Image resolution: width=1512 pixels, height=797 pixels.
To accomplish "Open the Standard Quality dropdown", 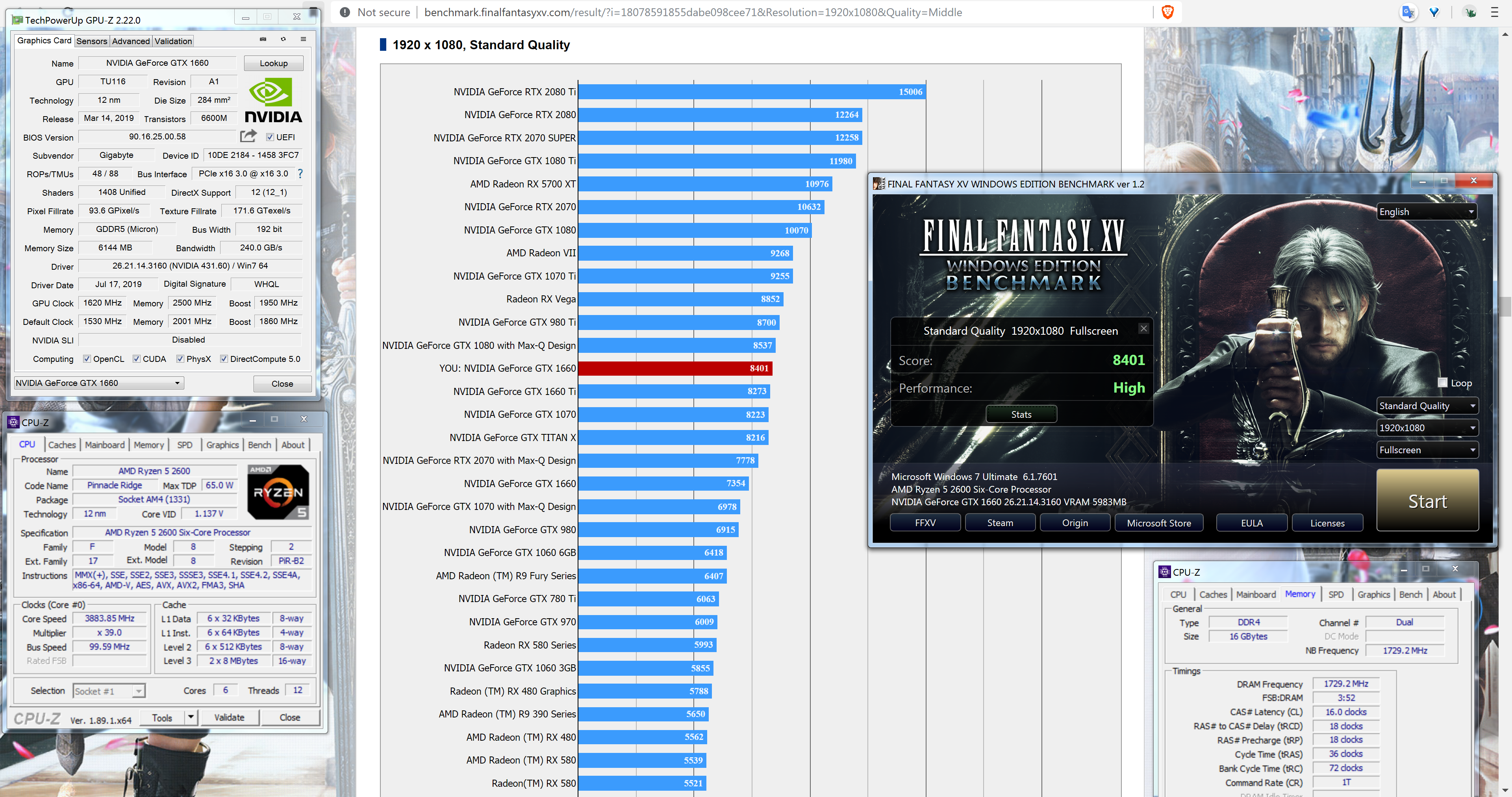I will [1427, 406].
